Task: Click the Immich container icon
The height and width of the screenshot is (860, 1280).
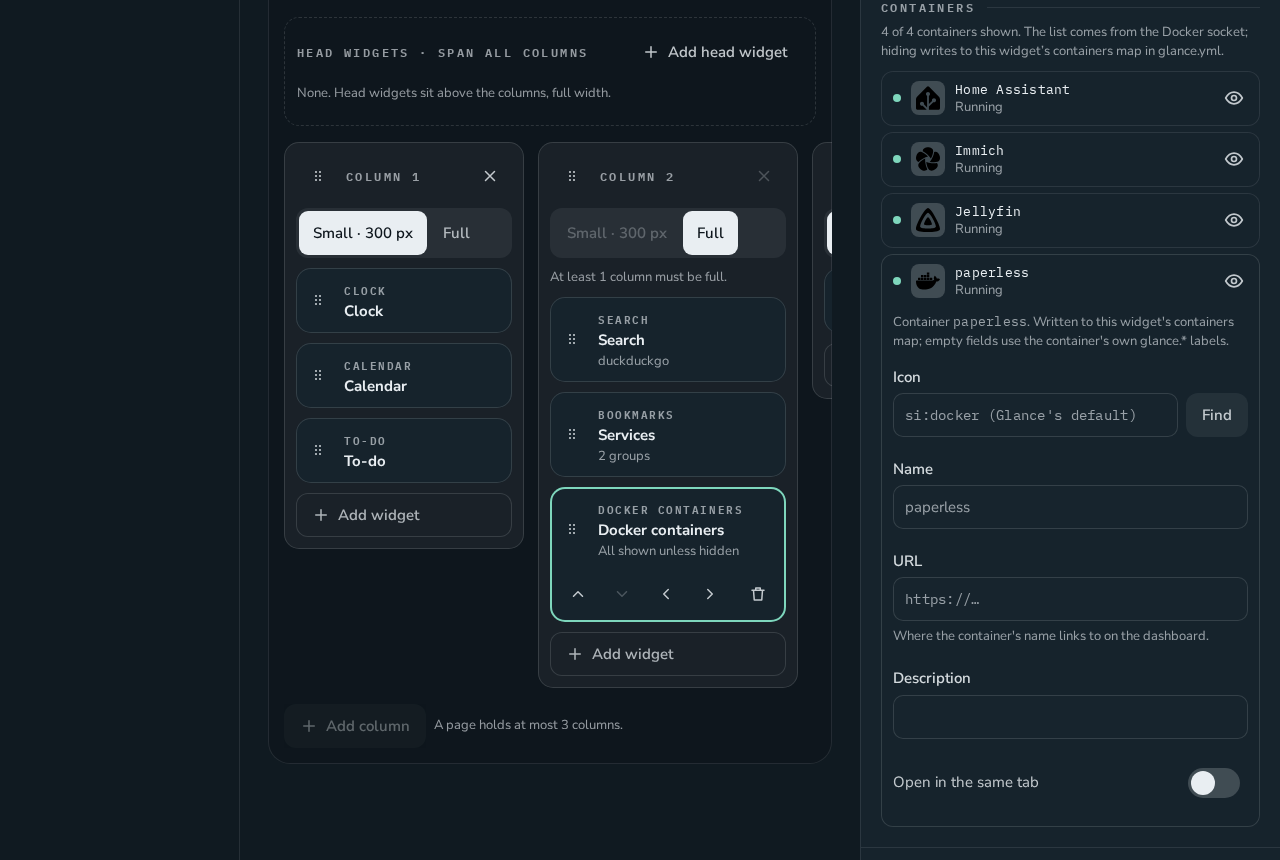Action: click(x=928, y=159)
